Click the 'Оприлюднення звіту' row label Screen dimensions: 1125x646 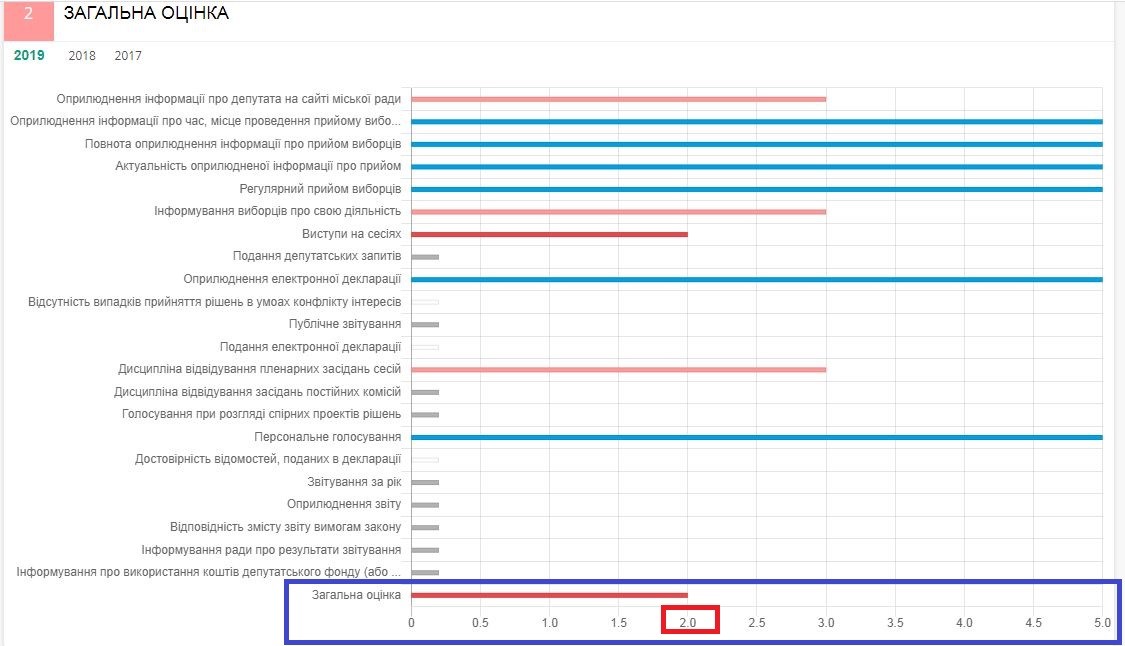[x=344, y=505]
